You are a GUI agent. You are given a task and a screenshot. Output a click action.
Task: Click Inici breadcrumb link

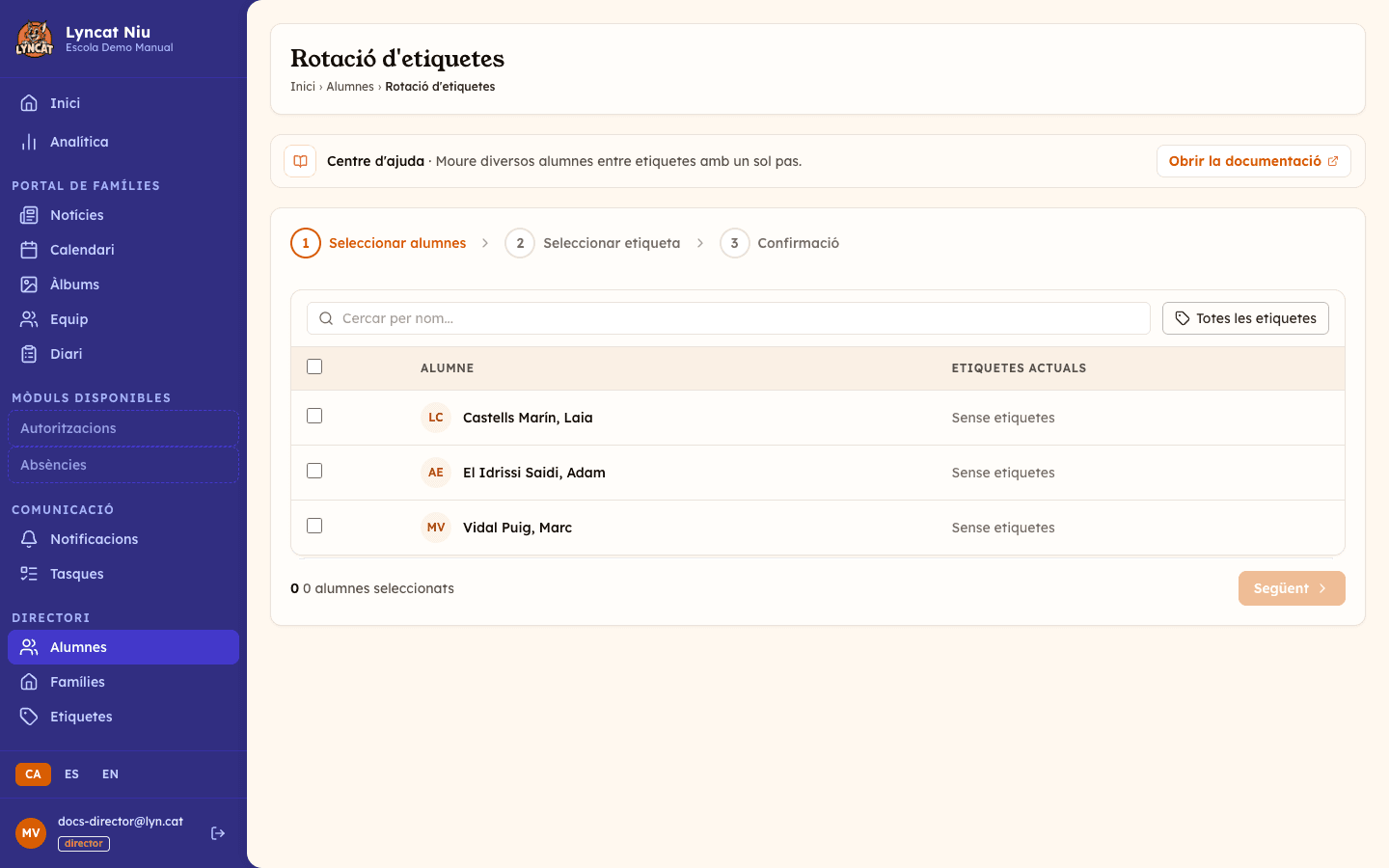tap(303, 87)
